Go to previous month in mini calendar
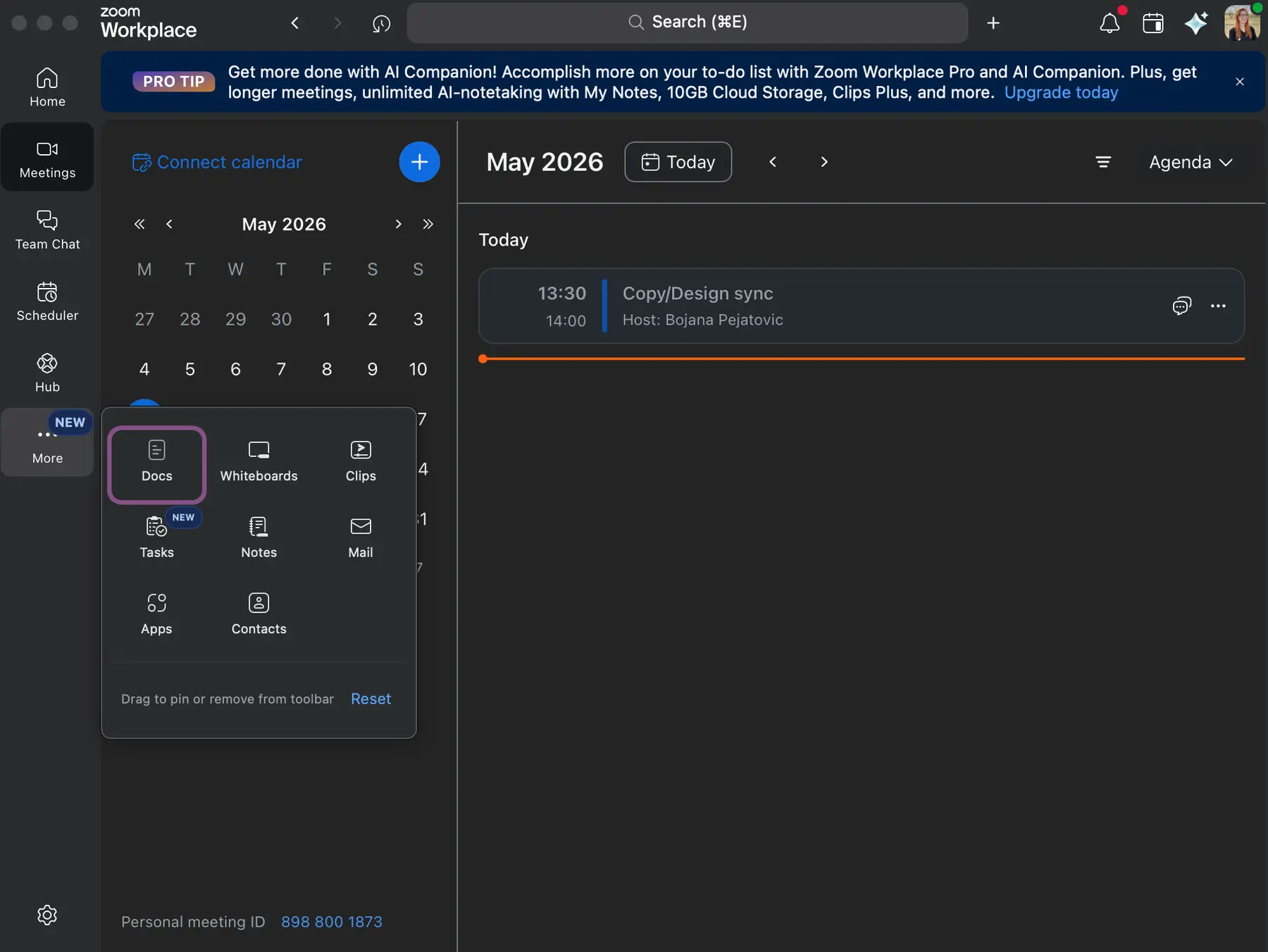 (169, 224)
